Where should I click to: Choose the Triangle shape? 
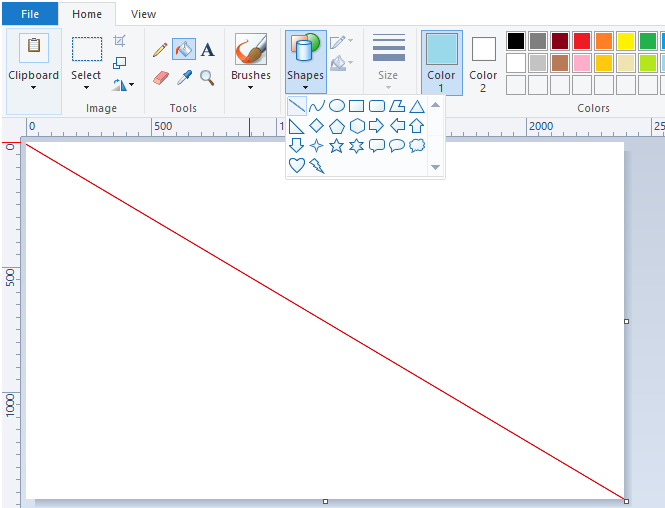(x=417, y=106)
